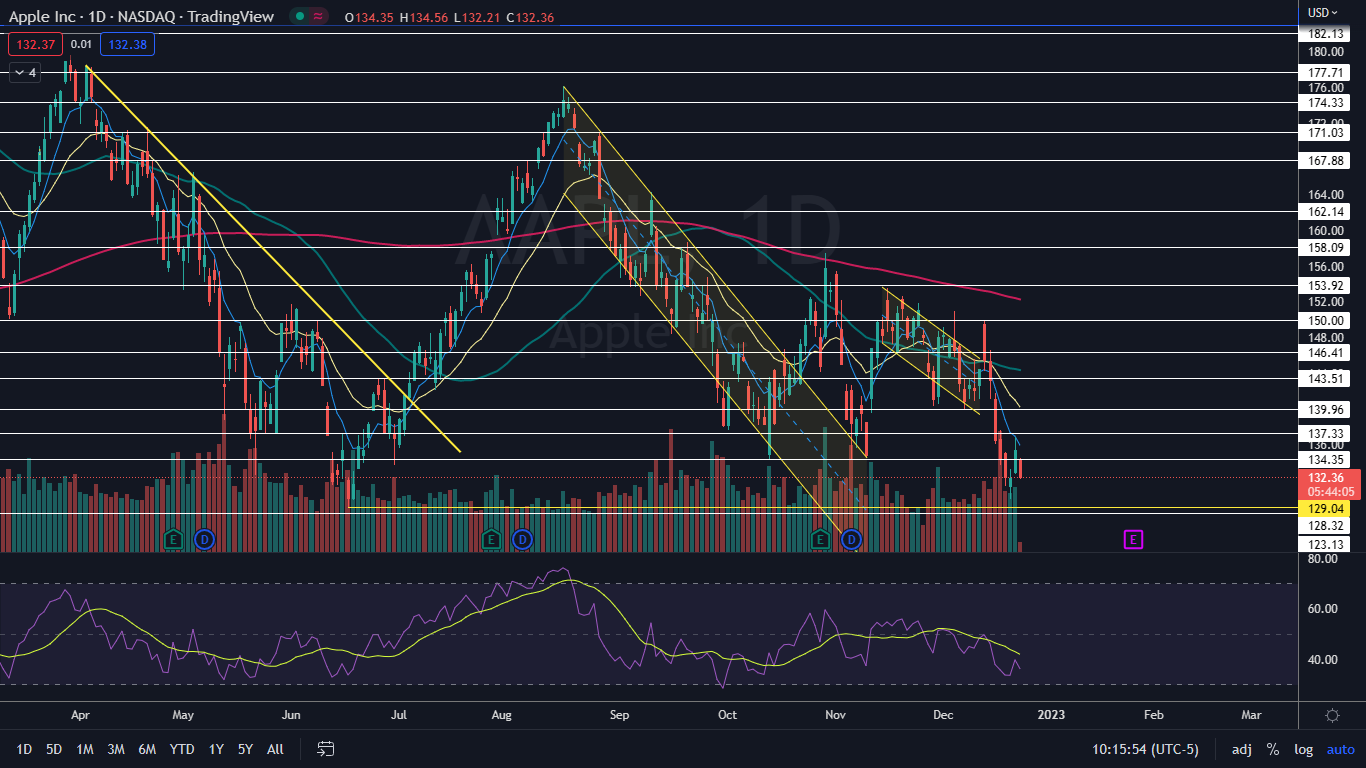The image size is (1366, 768).
Task: Click the November dividend D marker
Action: click(x=852, y=540)
